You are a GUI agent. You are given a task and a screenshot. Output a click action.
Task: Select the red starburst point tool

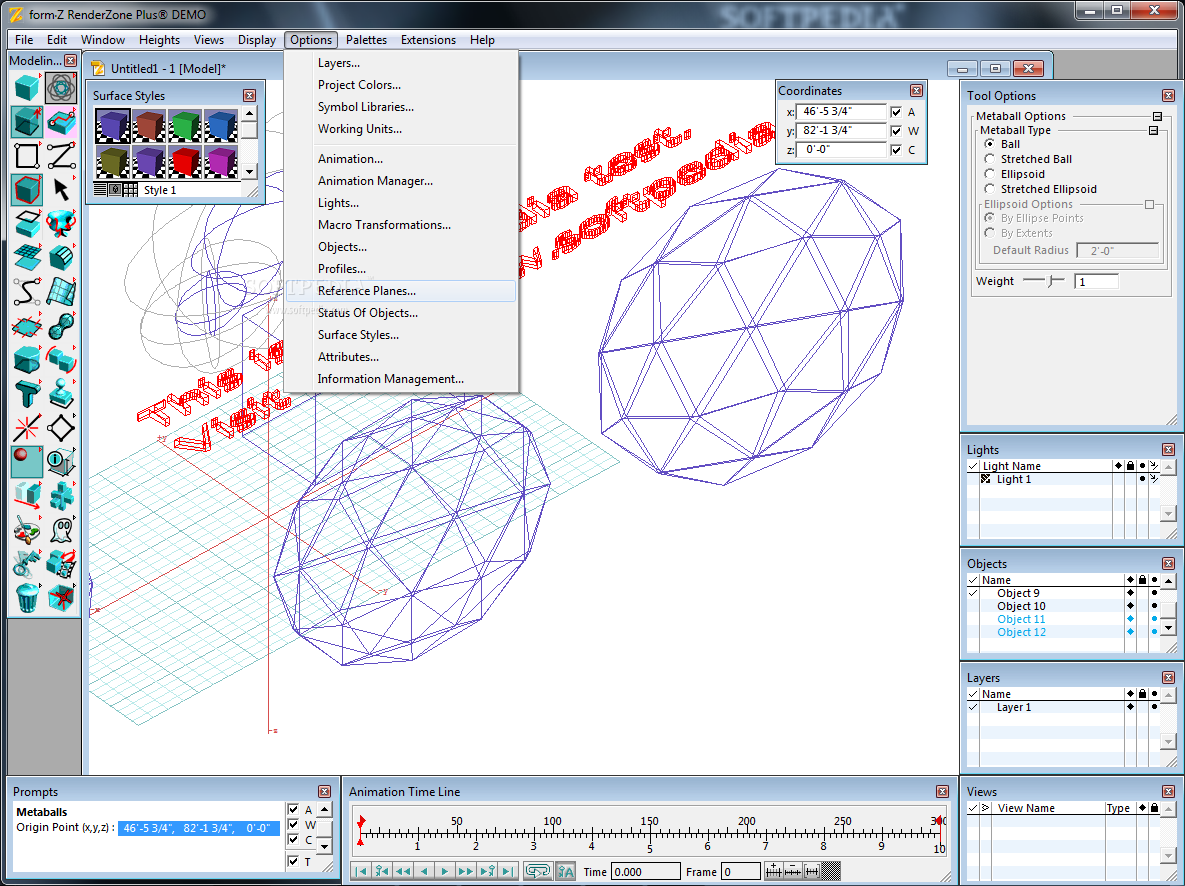coord(27,428)
